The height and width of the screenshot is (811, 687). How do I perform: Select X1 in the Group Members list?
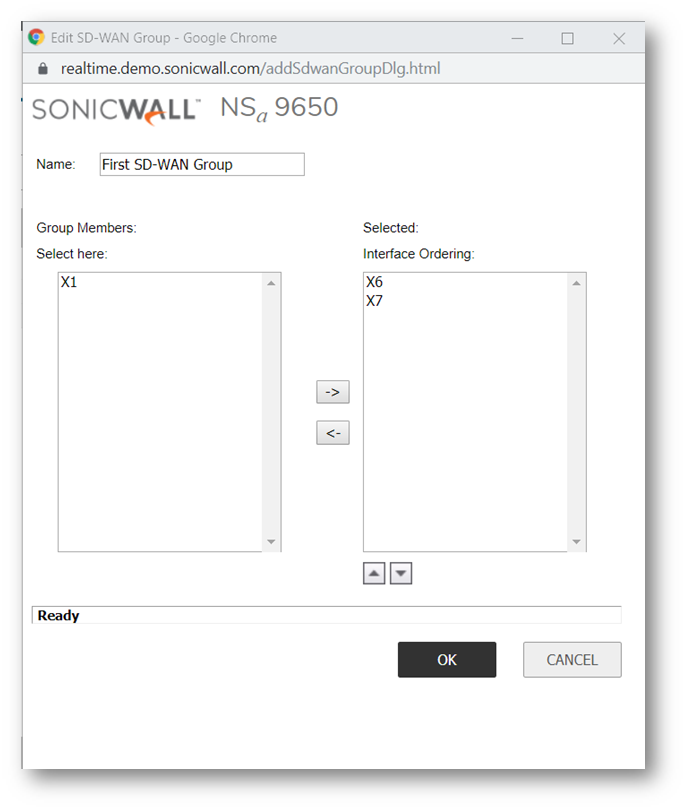click(69, 283)
